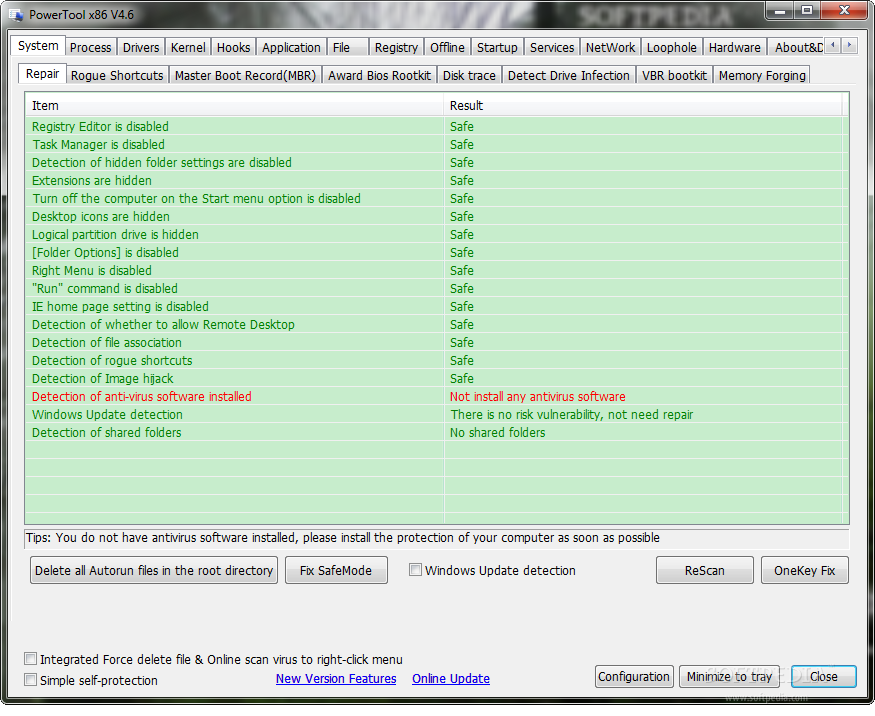Select row 'Right Menu is disabled'
Viewport: 875px width, 716px height.
434,271
